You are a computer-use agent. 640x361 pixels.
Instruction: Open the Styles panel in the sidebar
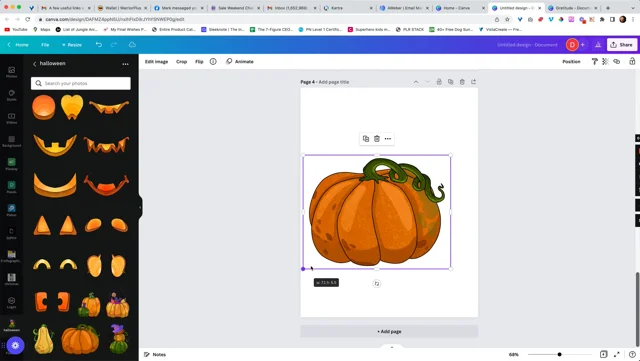(11, 96)
